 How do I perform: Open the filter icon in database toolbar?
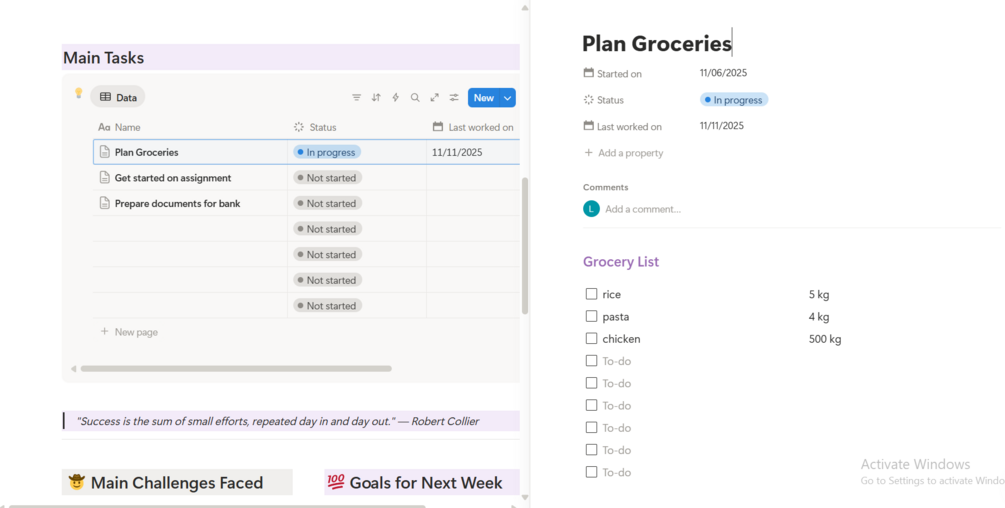[x=356, y=98]
